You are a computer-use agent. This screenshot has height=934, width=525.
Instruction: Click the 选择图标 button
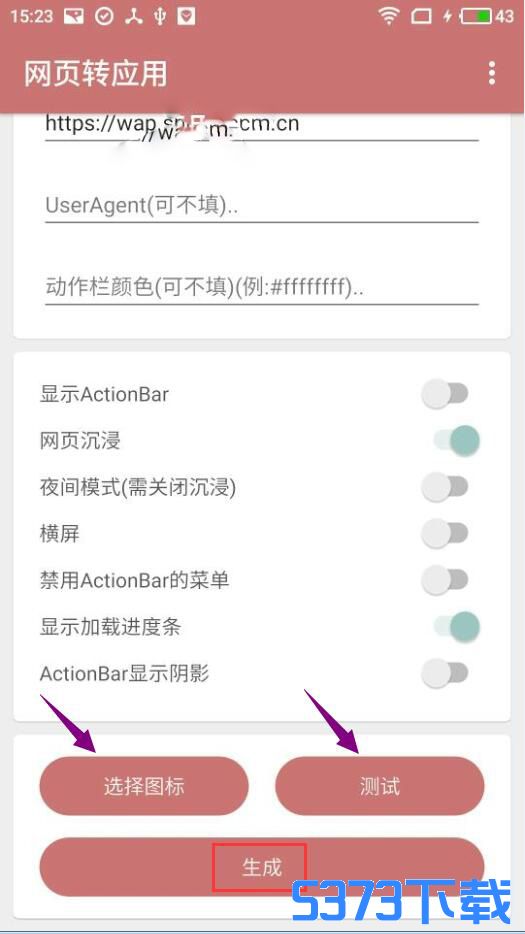coord(144,786)
